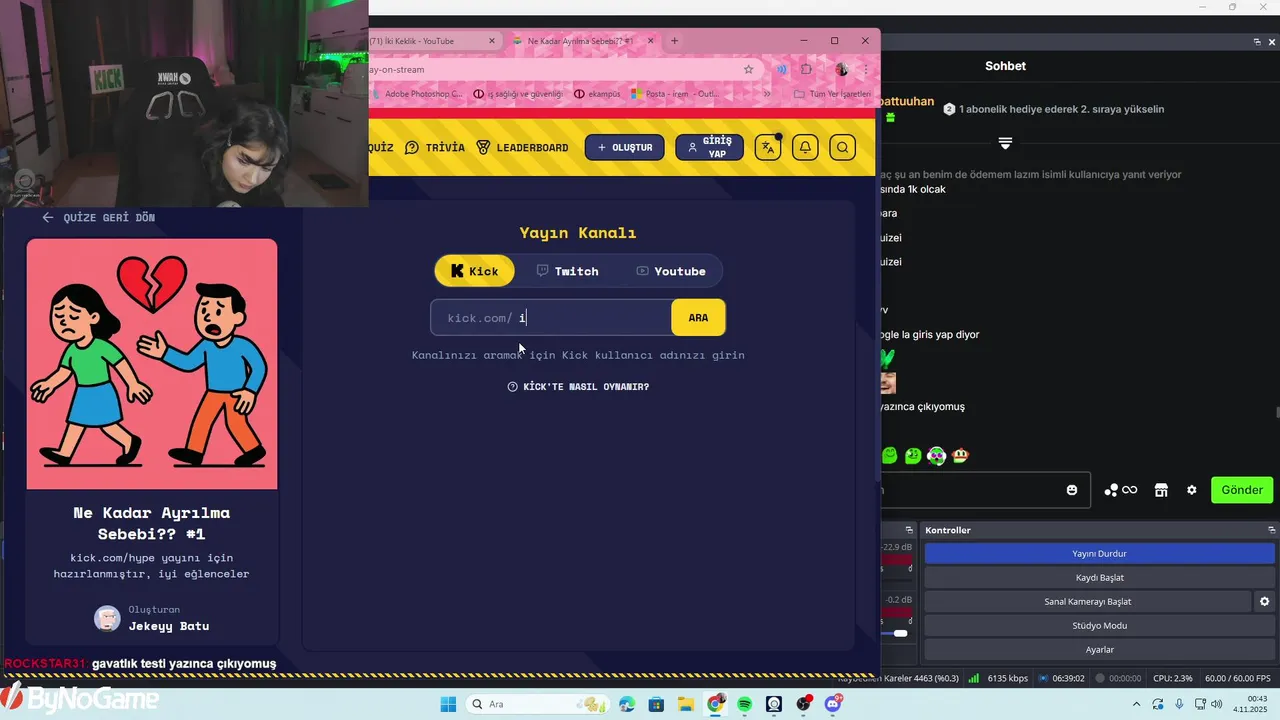The image size is (1280, 720).
Task: Open the Tüm Yer İşaretleri bookmarks folder
Action: [832, 94]
